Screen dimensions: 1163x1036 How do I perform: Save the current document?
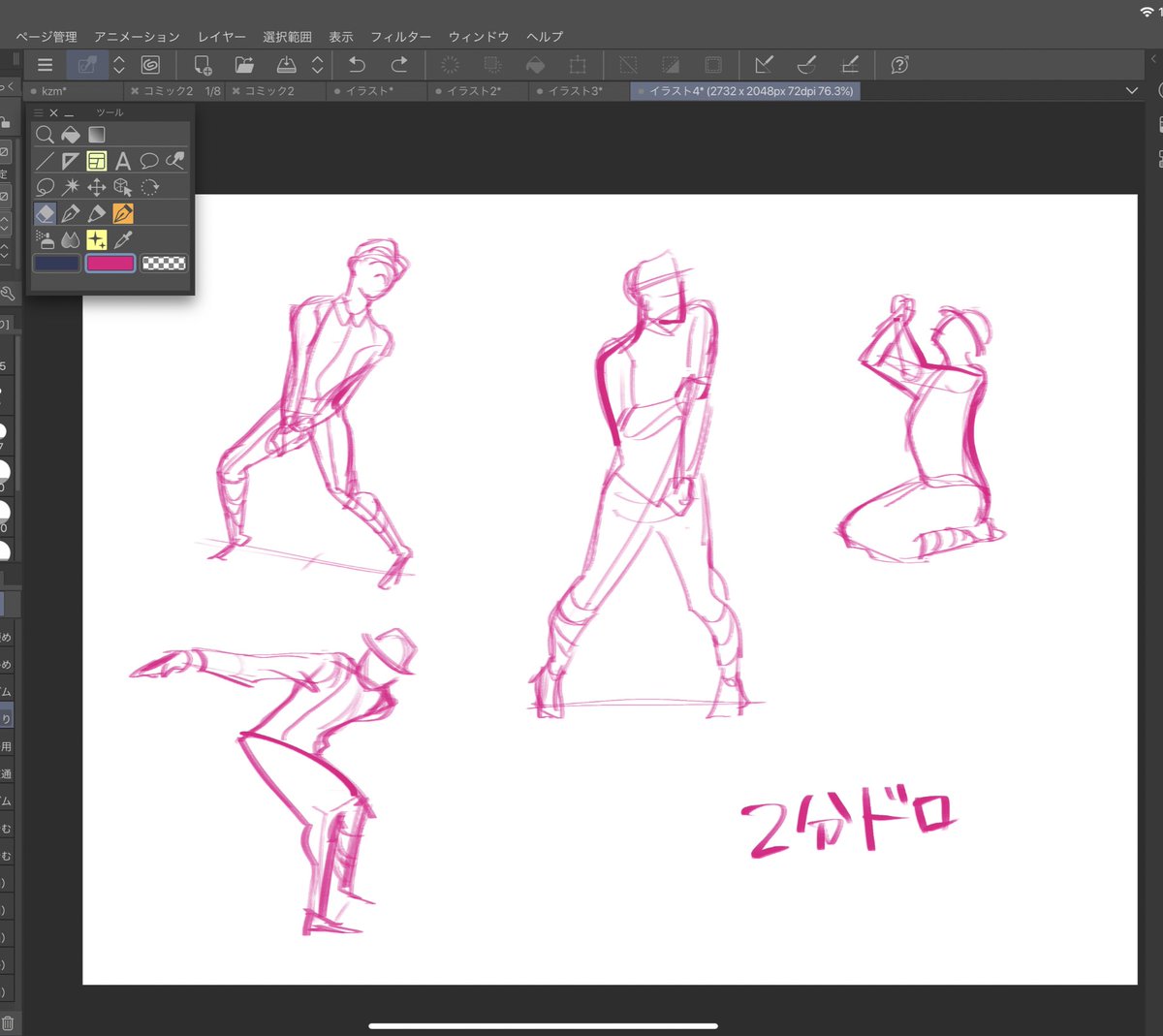coord(287,65)
